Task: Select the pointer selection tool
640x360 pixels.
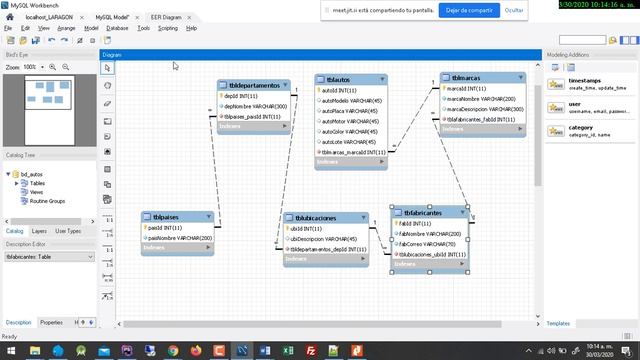Action: pyautogui.click(x=107, y=68)
